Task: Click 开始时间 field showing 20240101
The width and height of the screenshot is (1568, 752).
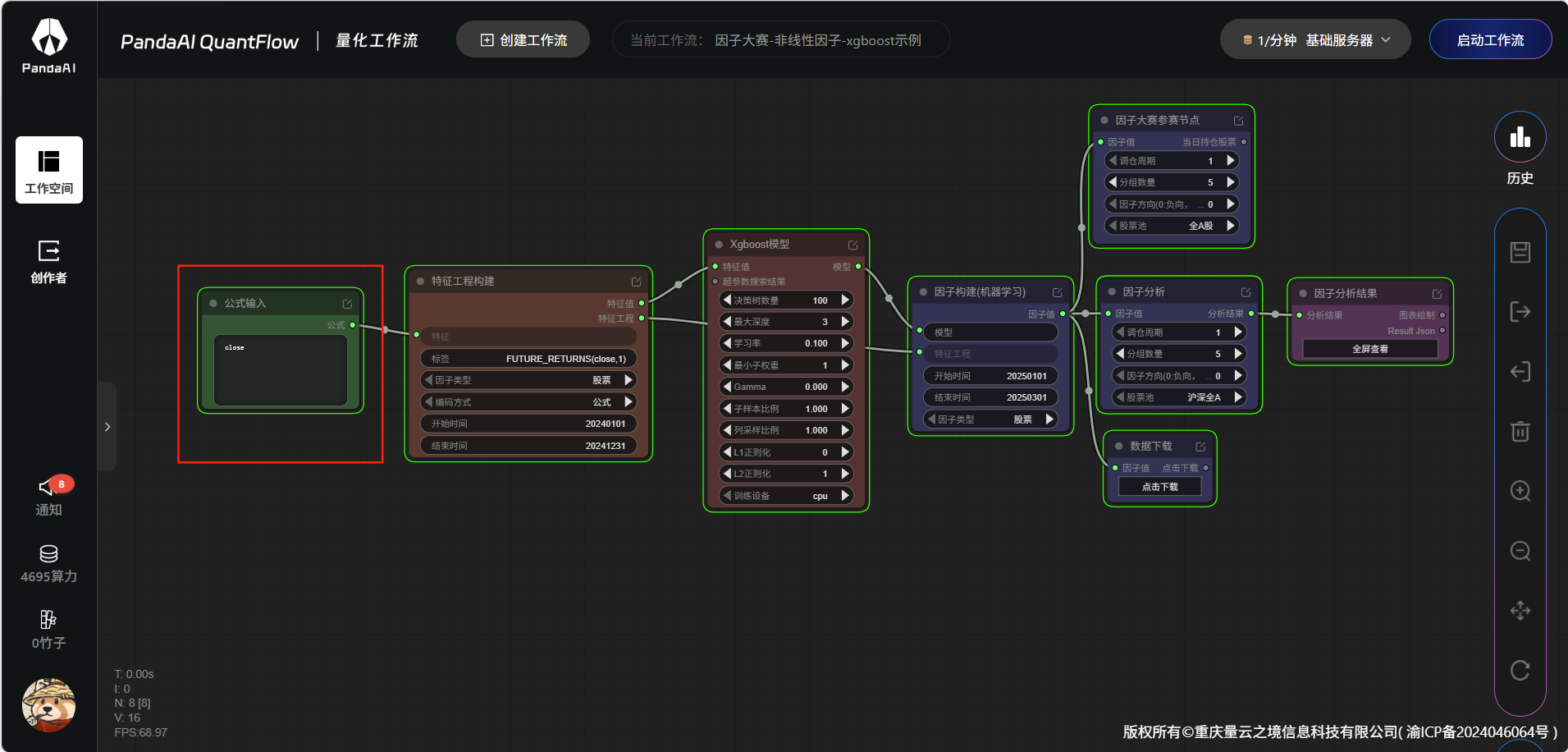Action: (x=528, y=424)
